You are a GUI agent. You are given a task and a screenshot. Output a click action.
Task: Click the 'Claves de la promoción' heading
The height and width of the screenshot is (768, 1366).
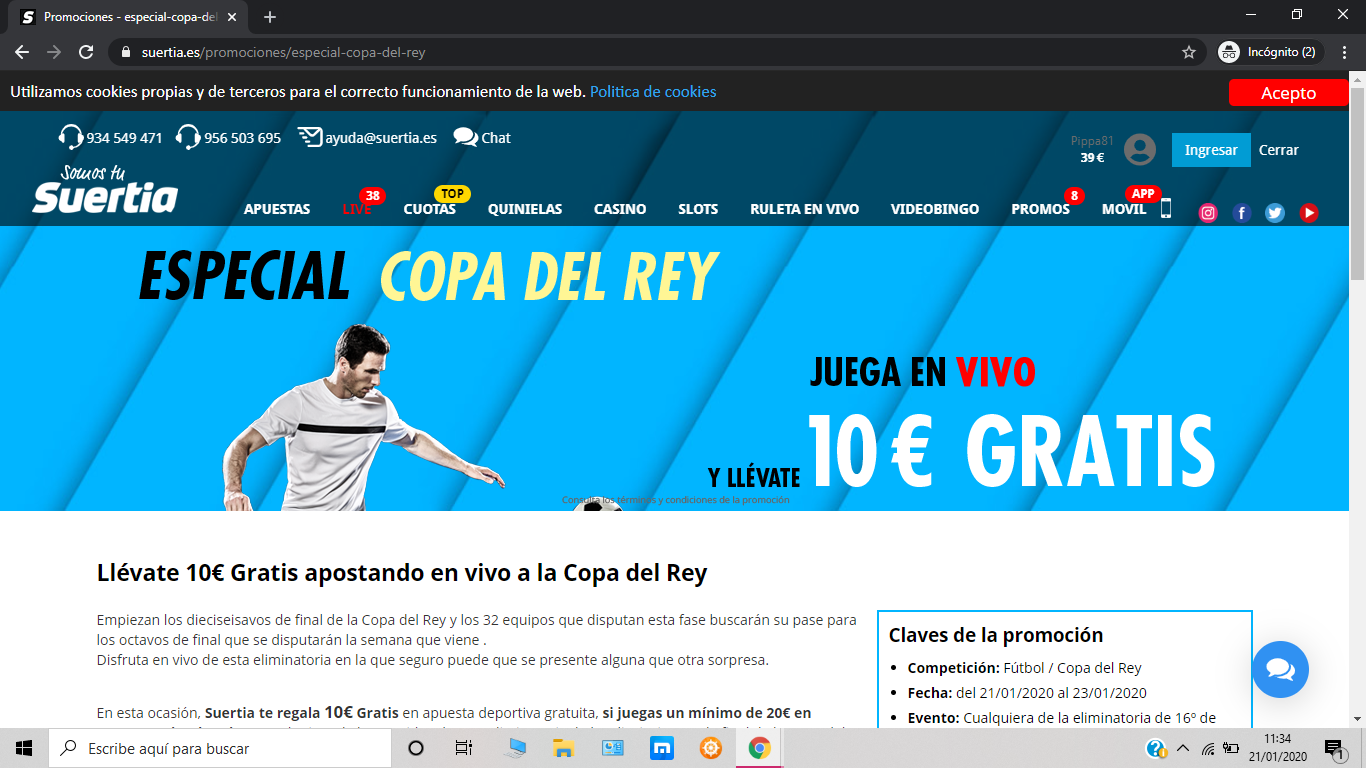[x=996, y=635]
